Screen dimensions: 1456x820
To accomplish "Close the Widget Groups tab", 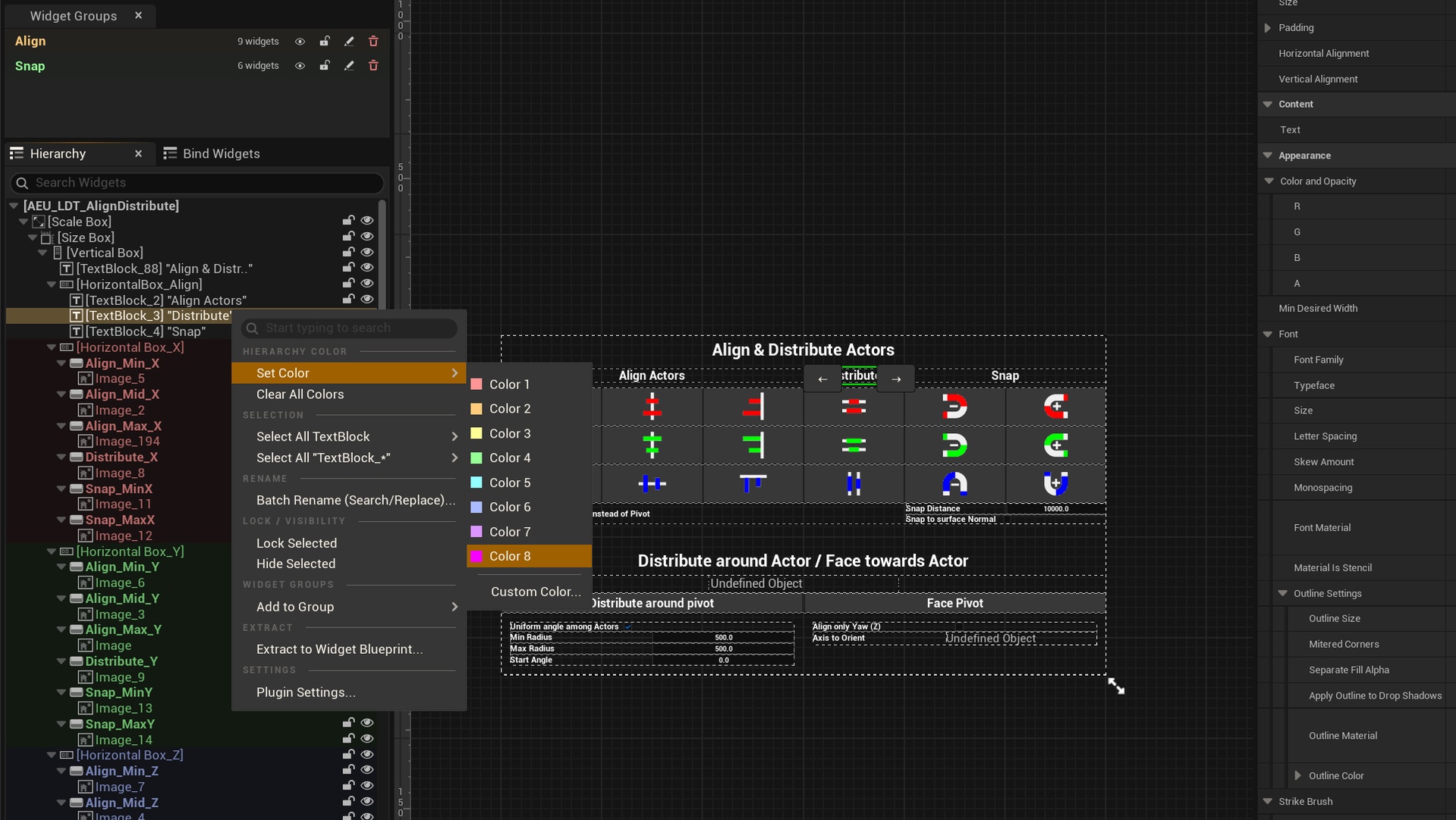I will coord(138,15).
